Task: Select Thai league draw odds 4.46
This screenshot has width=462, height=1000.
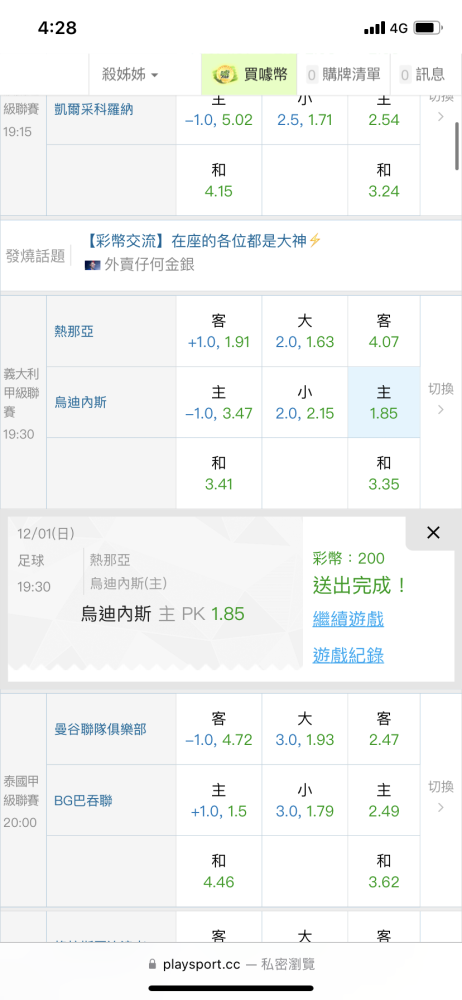Action: [x=219, y=871]
